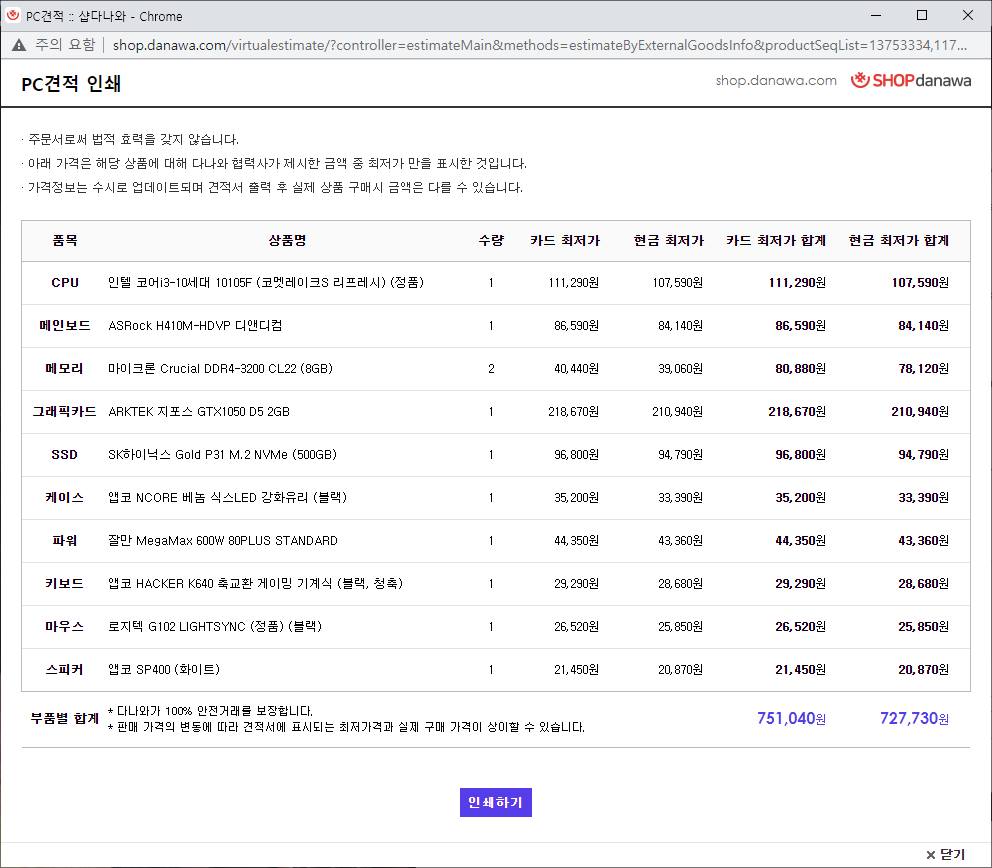The width and height of the screenshot is (992, 868).
Task: Click the 다나와가 100% 안전거래 notice
Action: pos(211,711)
